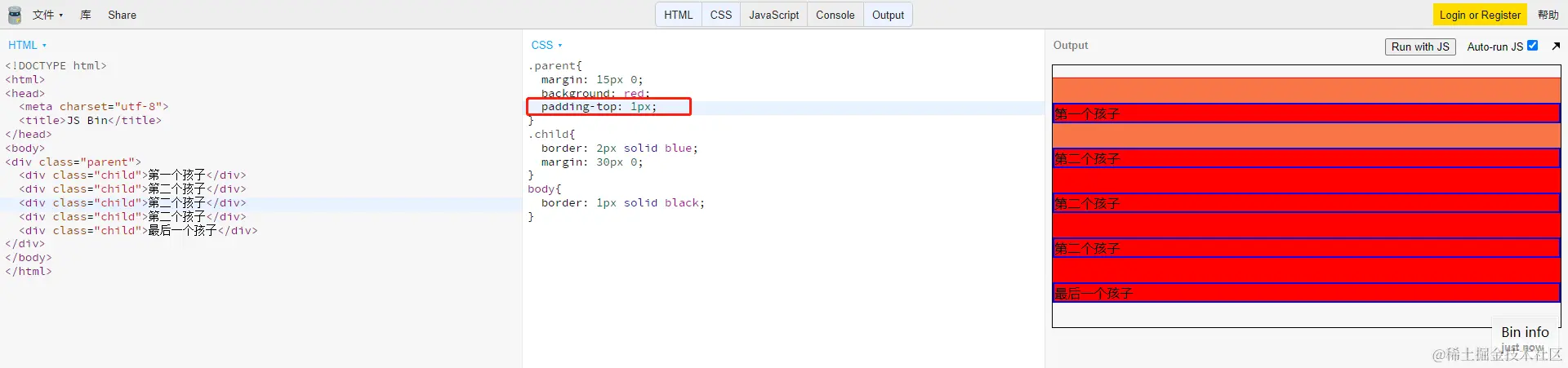Click the meta charset utf-8 line

click(x=94, y=106)
